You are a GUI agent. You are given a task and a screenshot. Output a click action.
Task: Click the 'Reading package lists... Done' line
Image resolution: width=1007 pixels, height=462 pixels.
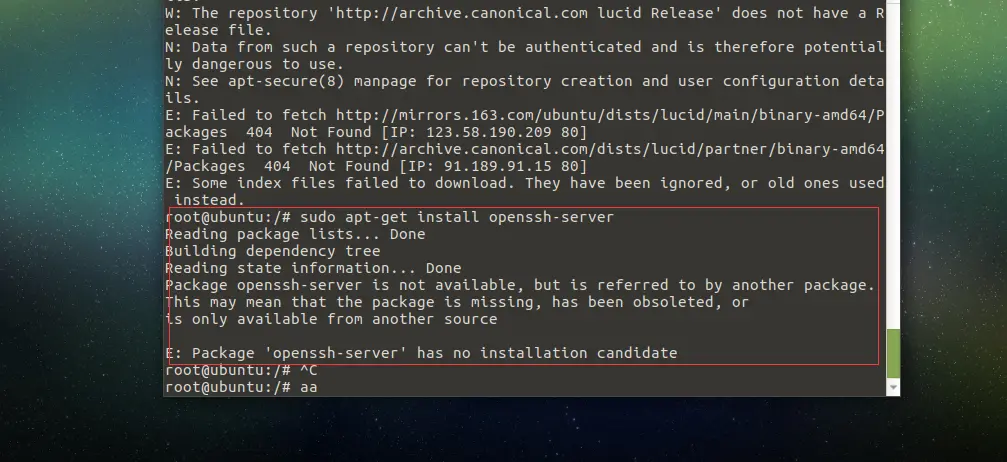tap(295, 234)
